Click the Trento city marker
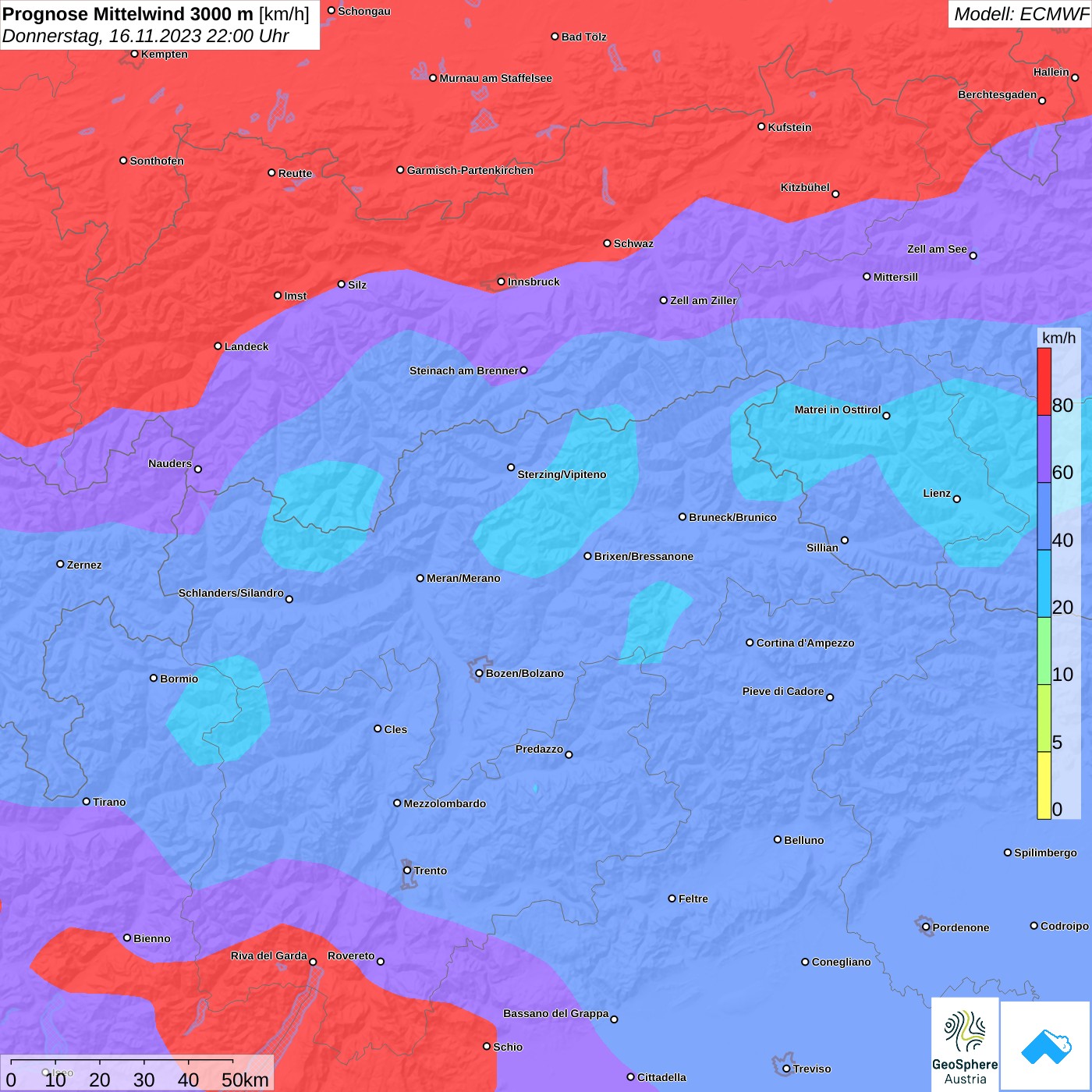The height and width of the screenshot is (1092, 1092). click(x=407, y=870)
